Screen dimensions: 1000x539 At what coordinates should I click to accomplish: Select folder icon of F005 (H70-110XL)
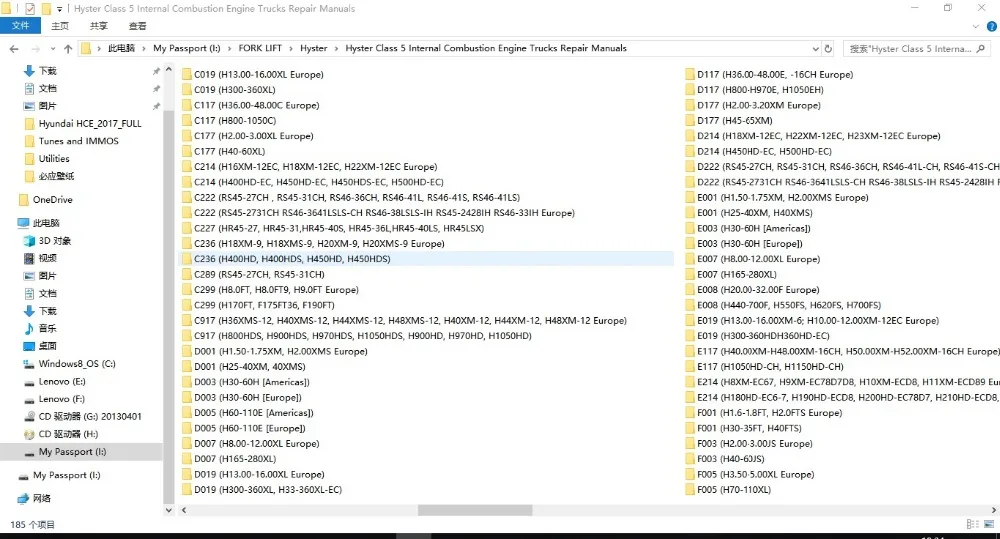689,489
